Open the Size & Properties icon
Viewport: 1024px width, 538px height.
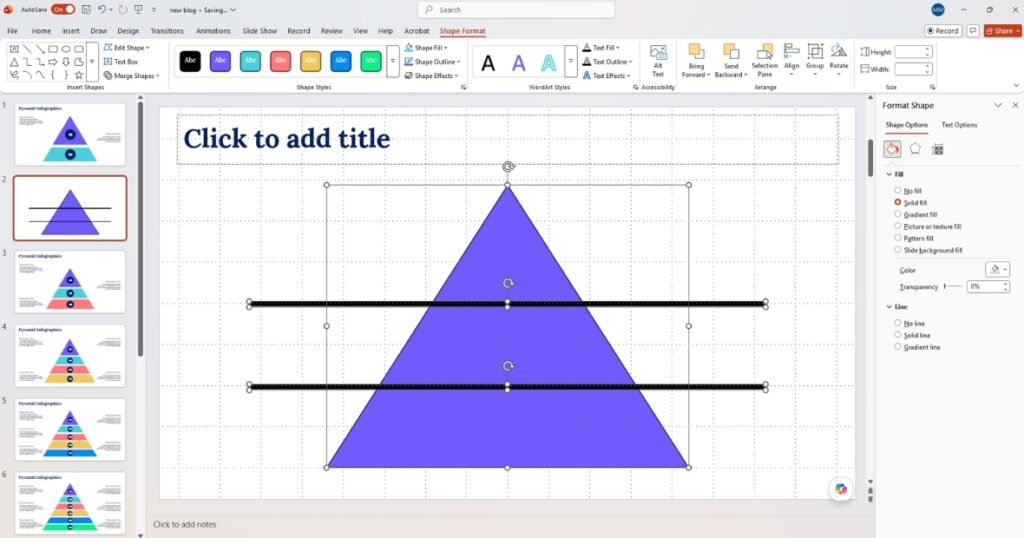(x=938, y=150)
